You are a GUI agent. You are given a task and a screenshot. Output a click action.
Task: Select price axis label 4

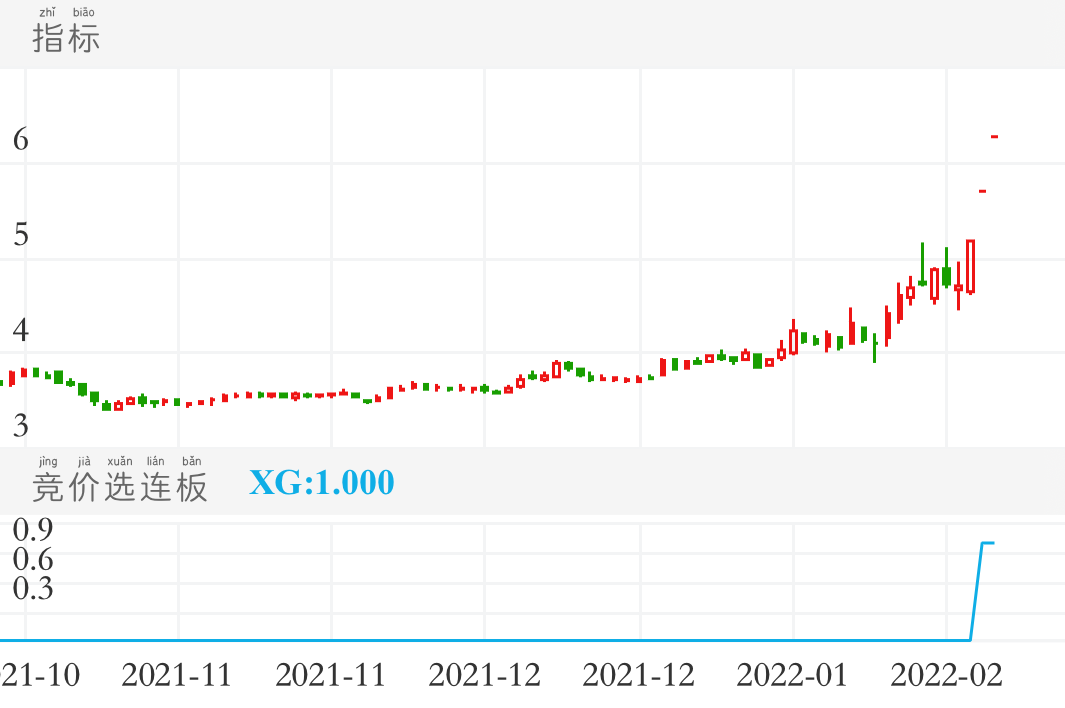20,329
